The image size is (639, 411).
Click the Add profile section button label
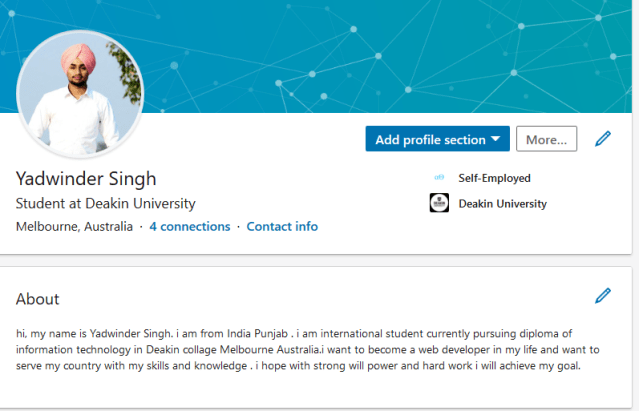[x=430, y=140]
